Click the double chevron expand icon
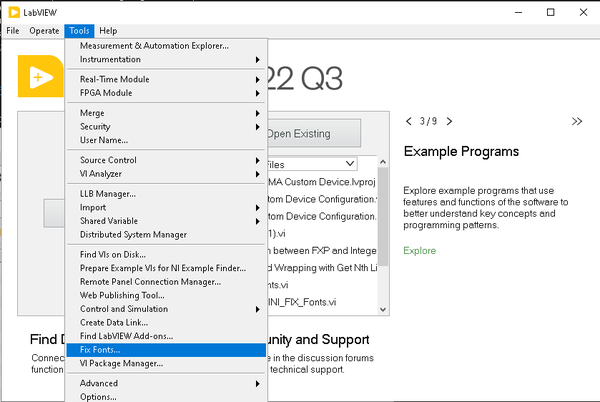This screenshot has width=600, height=402. pos(577,121)
